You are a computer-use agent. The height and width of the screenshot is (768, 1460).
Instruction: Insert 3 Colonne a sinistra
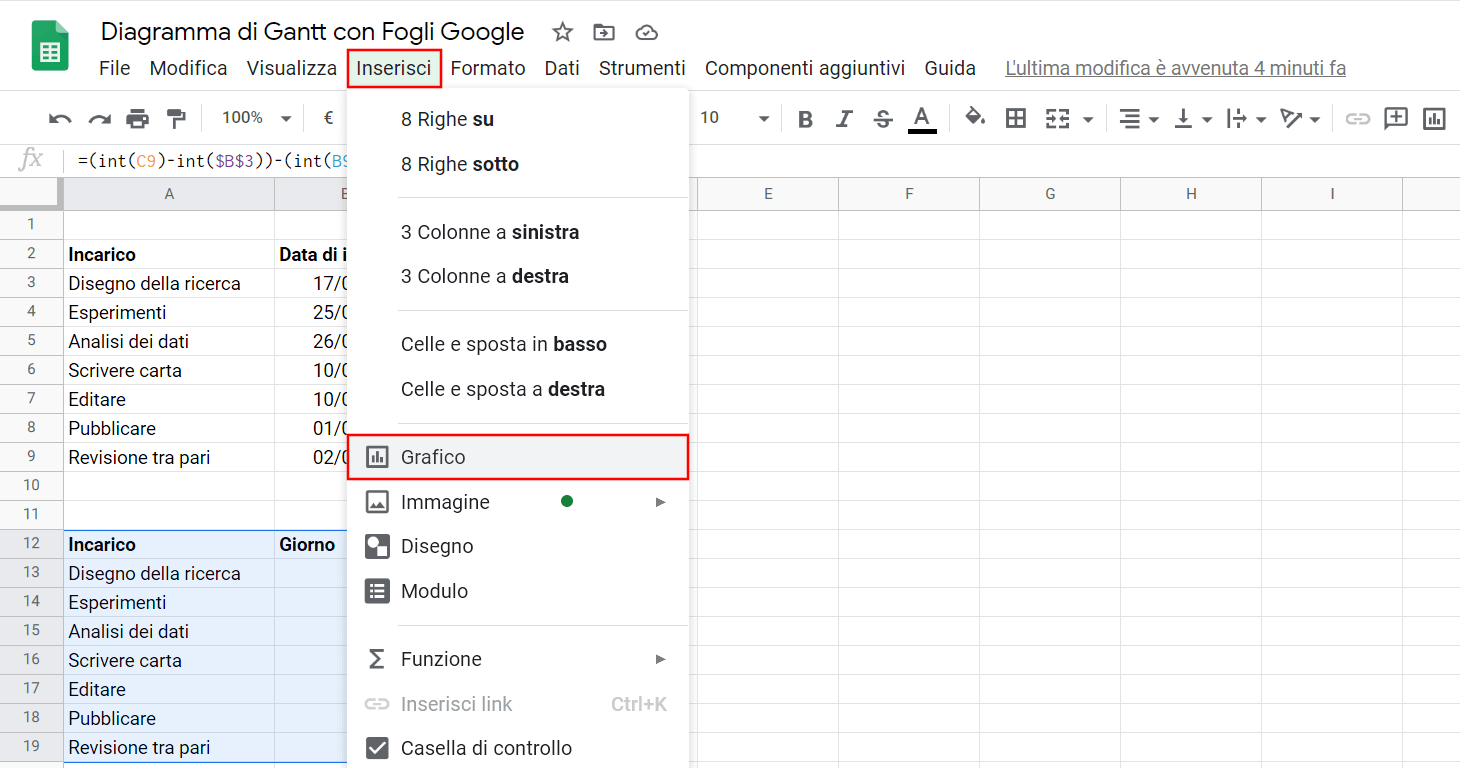click(518, 232)
